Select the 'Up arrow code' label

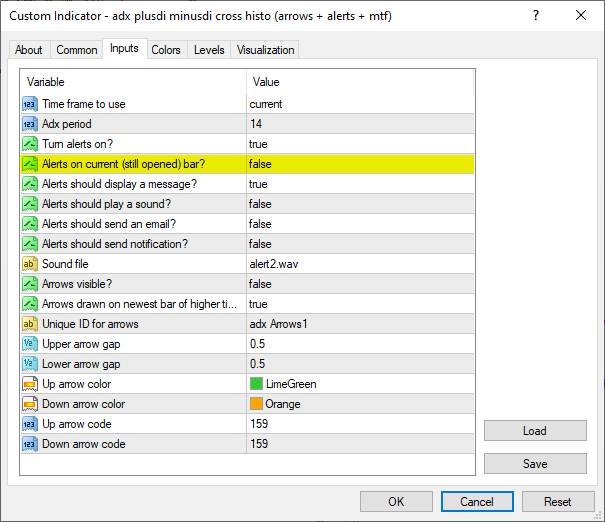coord(77,424)
